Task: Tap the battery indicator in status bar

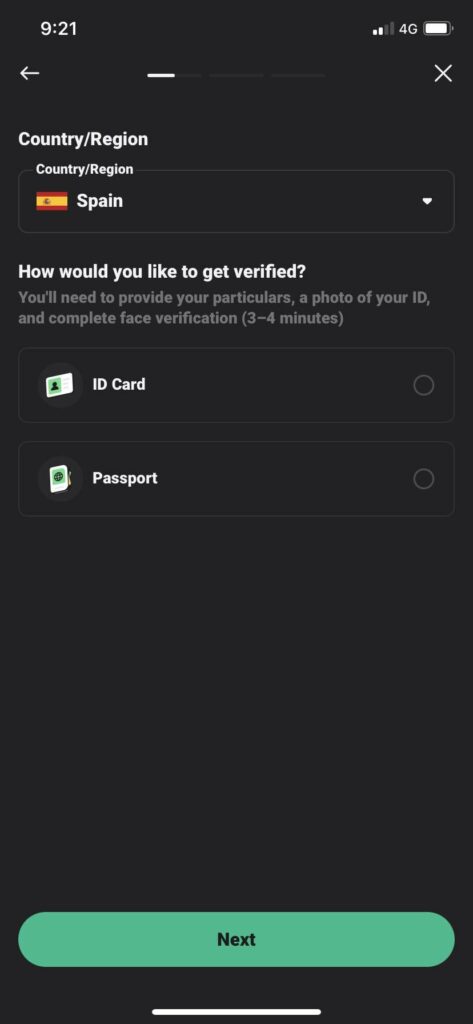Action: coord(438,29)
